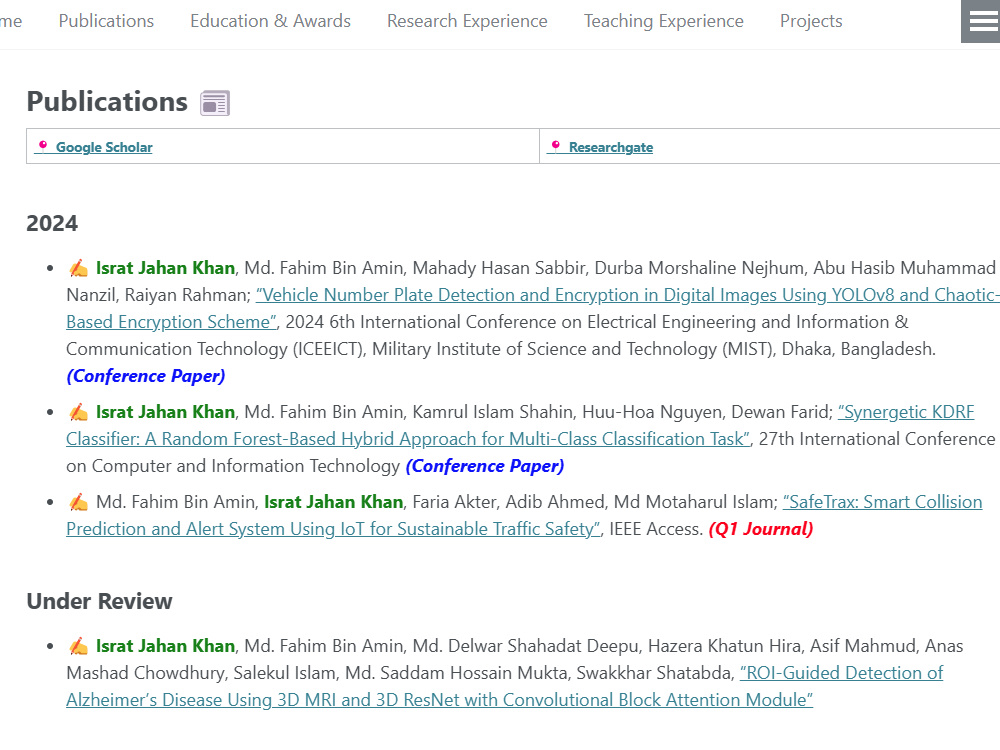Click the writing-hand icon beside Synergetic KDRF entry
This screenshot has width=1000, height=750.
78,412
